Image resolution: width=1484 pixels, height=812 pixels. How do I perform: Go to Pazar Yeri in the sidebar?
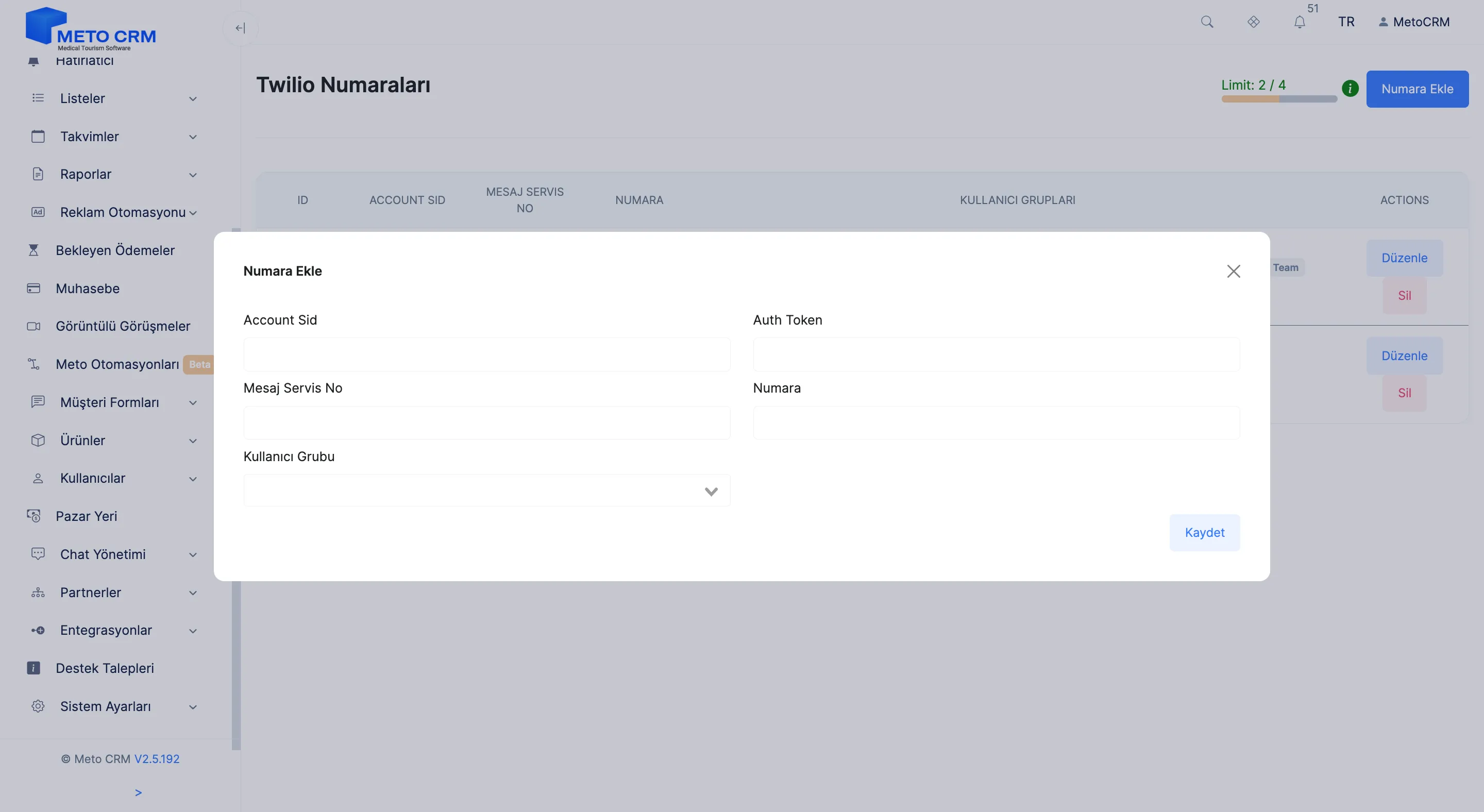click(x=87, y=516)
